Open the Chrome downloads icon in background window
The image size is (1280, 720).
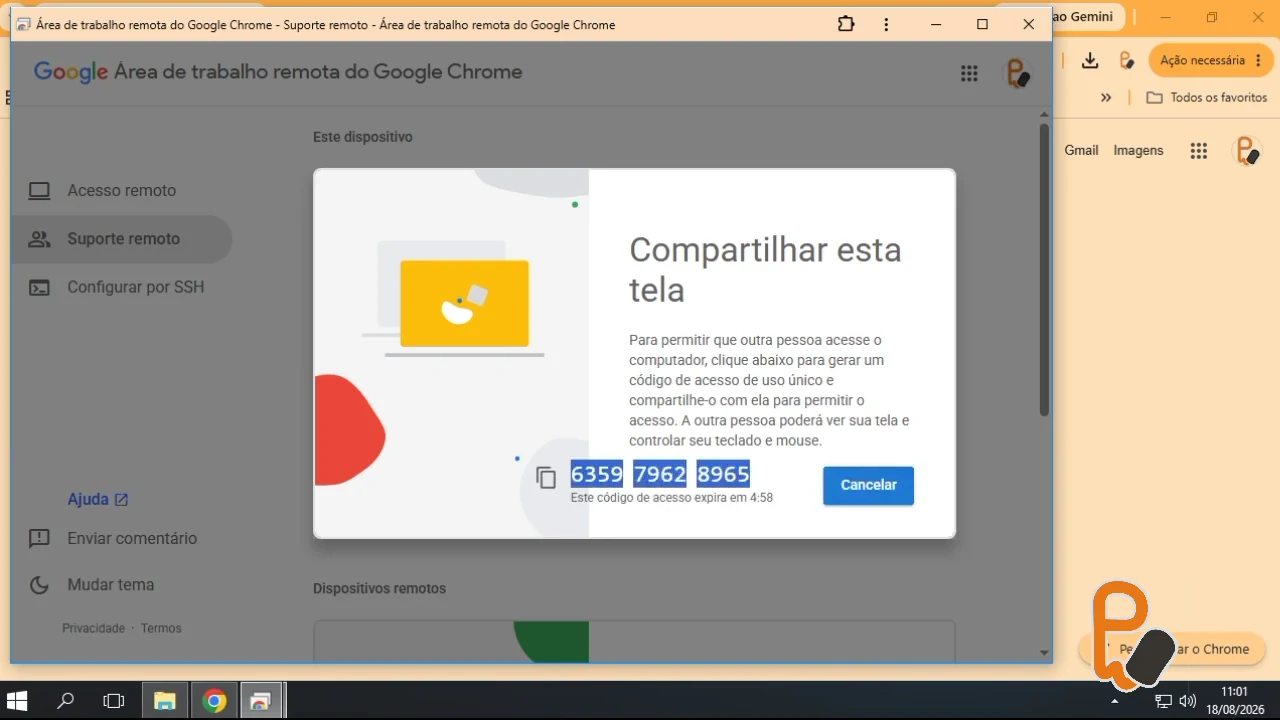[1090, 60]
